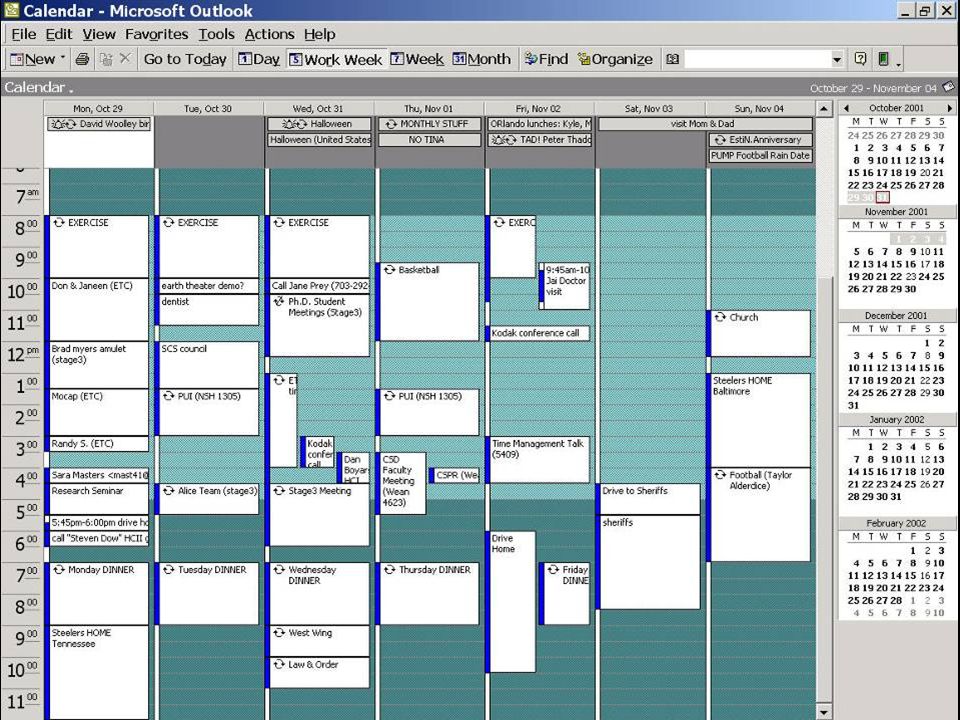Select the Sat, Nov 03 day header
Viewport: 960px width, 720px height.
(649, 108)
